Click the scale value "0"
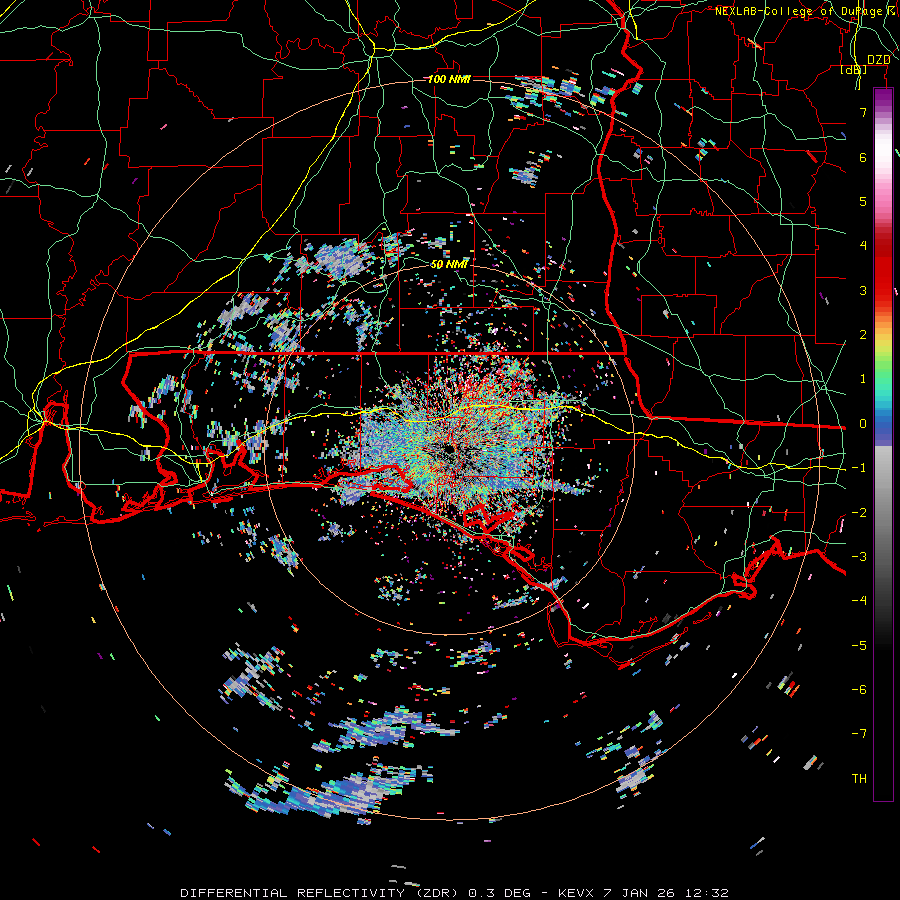 click(863, 424)
